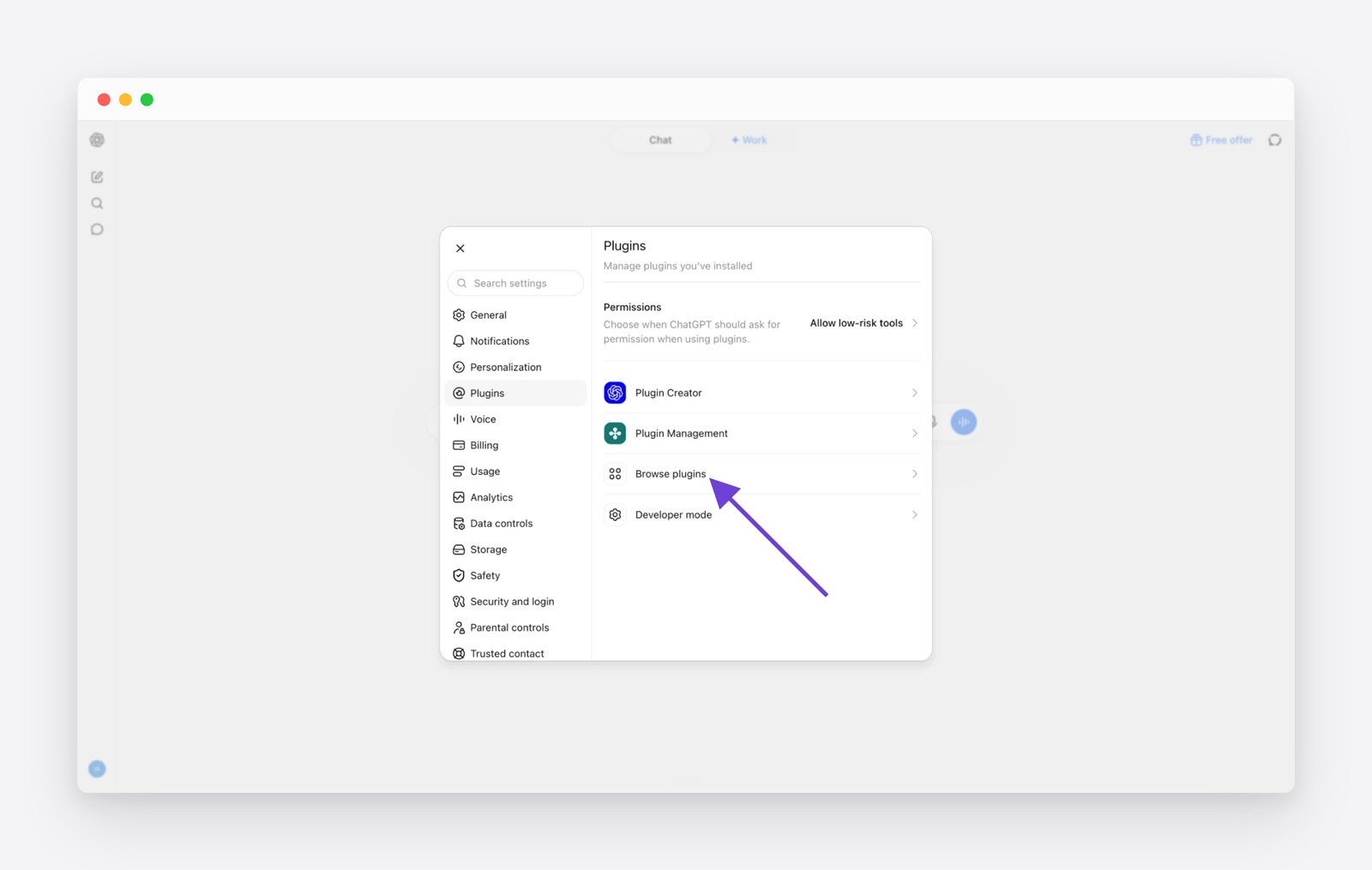The width and height of the screenshot is (1372, 870).
Task: Open the Analytics section
Action: (515, 497)
